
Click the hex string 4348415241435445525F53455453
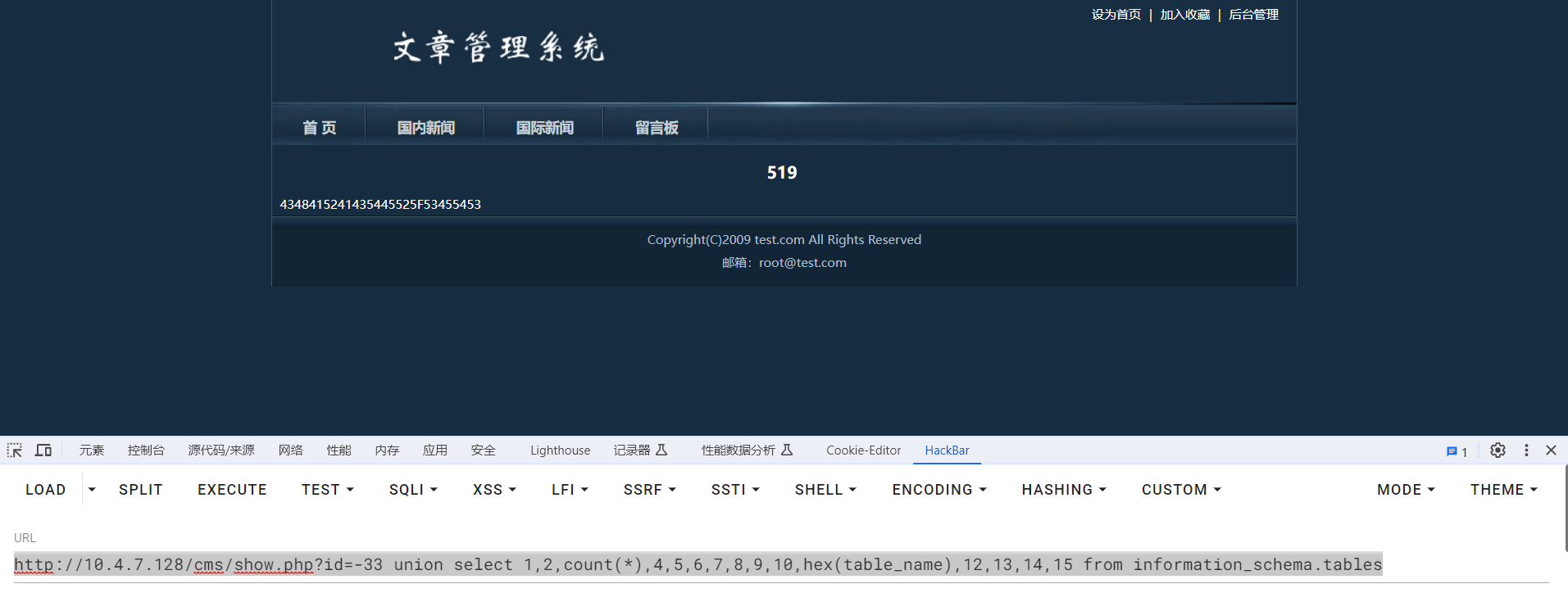pos(380,204)
